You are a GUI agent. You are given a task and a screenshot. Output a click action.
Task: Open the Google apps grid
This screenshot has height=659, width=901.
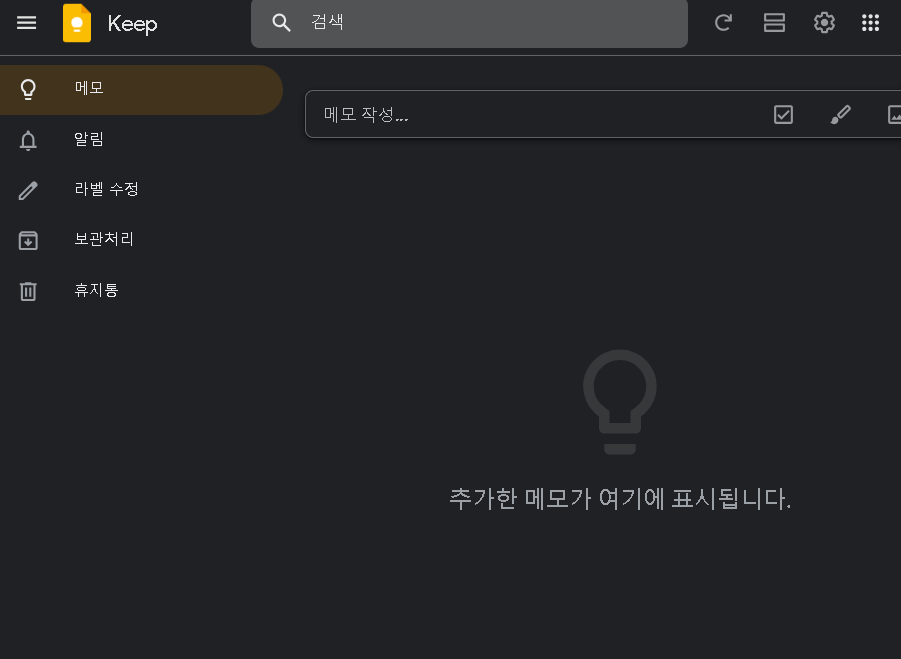pos(870,23)
